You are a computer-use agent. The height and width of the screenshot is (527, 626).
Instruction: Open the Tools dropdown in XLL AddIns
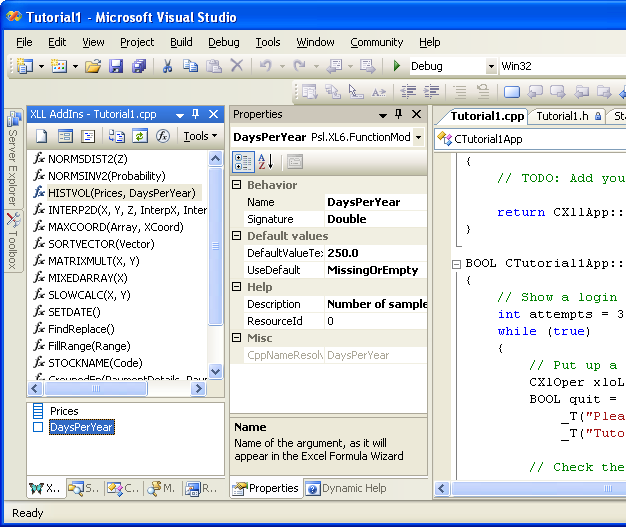[x=200, y=136]
